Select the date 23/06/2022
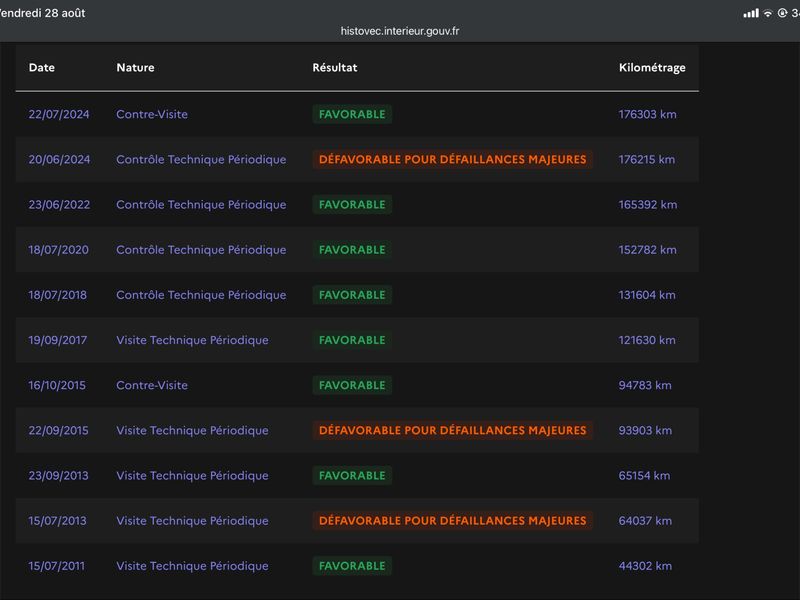The height and width of the screenshot is (600, 800). (x=59, y=205)
